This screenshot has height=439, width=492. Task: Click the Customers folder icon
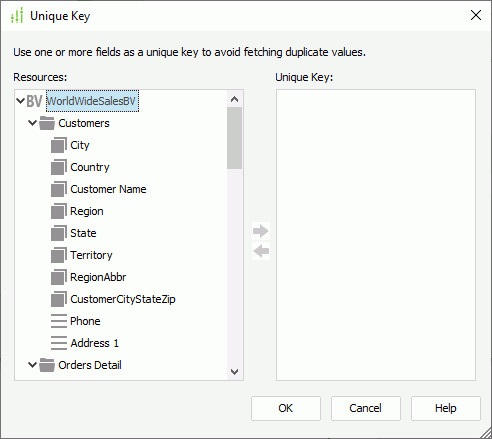[x=47, y=123]
